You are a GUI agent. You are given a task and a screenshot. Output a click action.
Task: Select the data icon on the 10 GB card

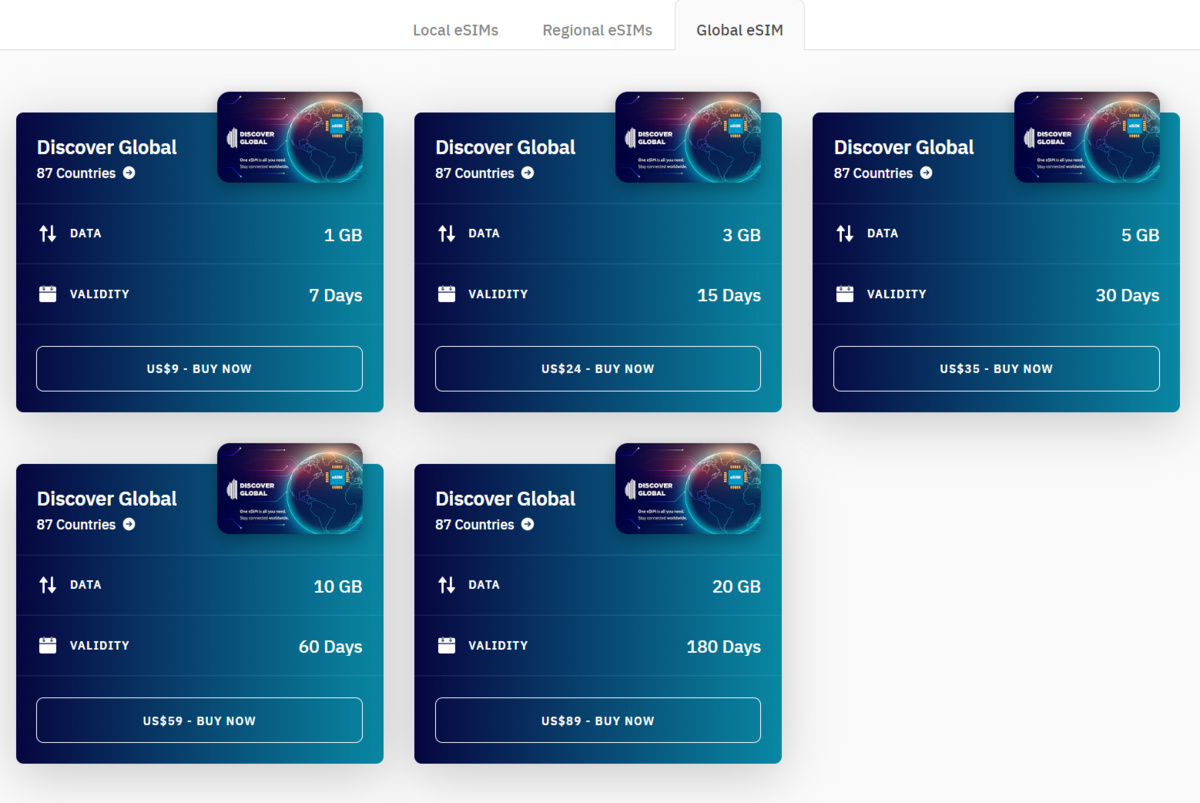coord(49,585)
